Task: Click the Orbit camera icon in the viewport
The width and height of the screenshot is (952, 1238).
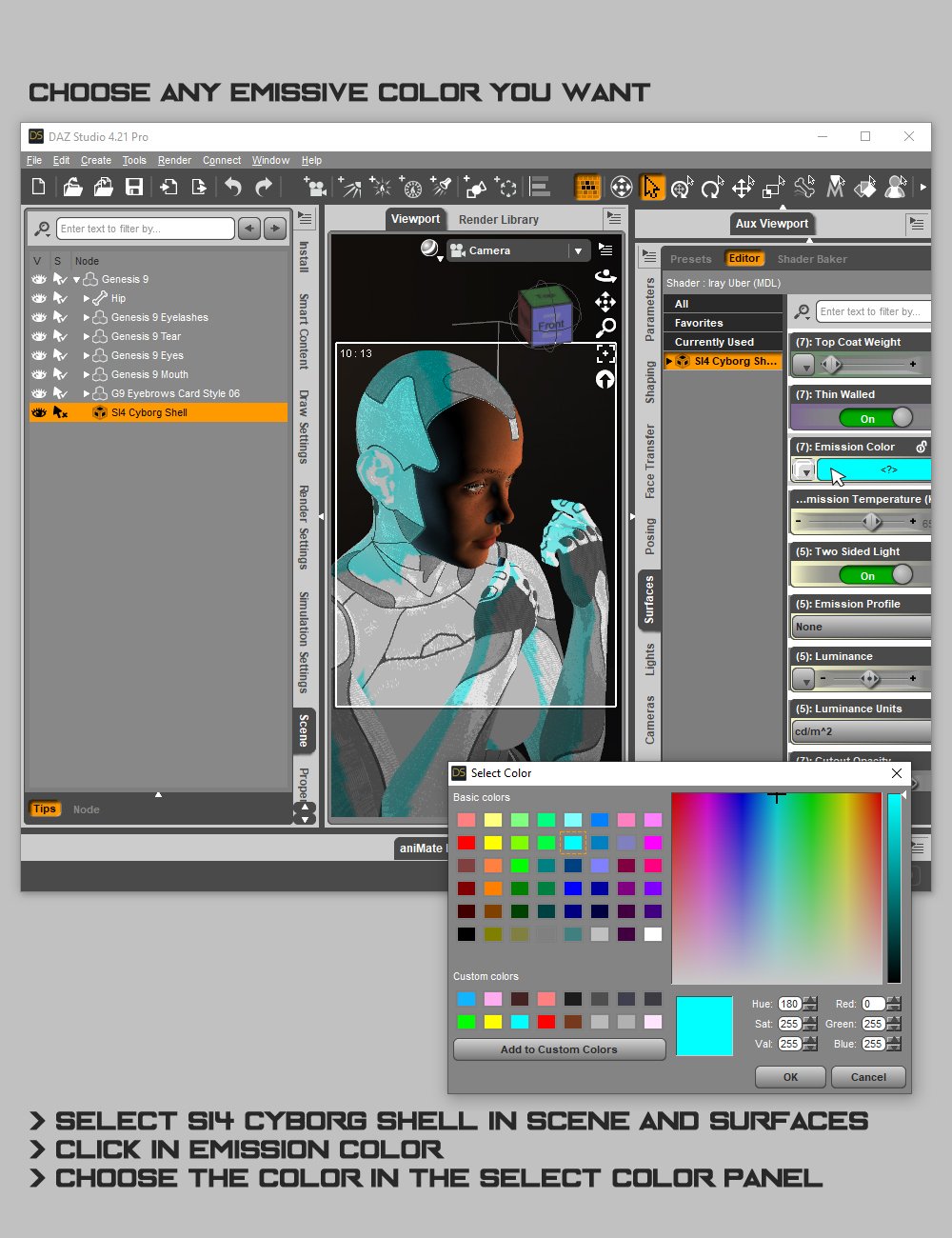Action: [x=605, y=275]
